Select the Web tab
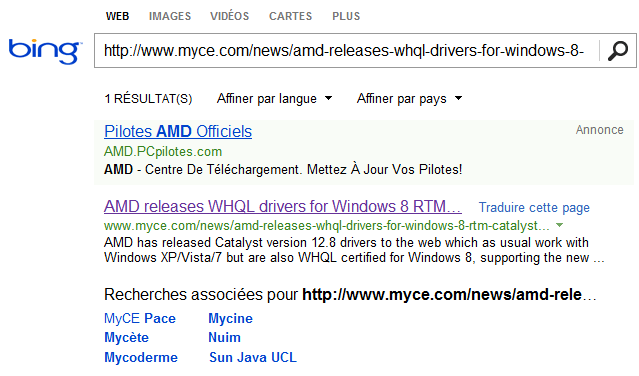The height and width of the screenshot is (376, 639). (117, 16)
